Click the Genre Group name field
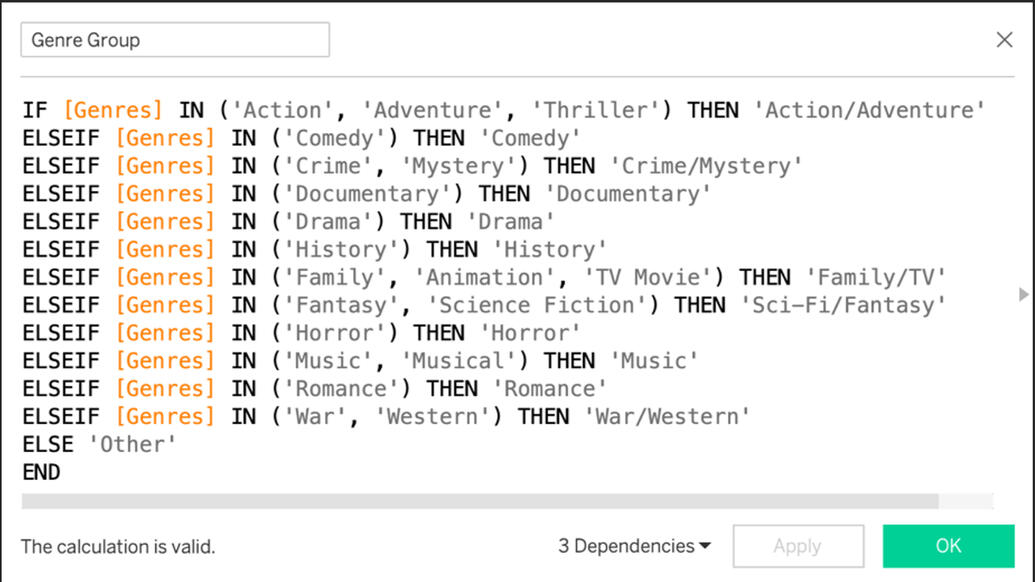This screenshot has width=1035, height=582. coord(175,40)
